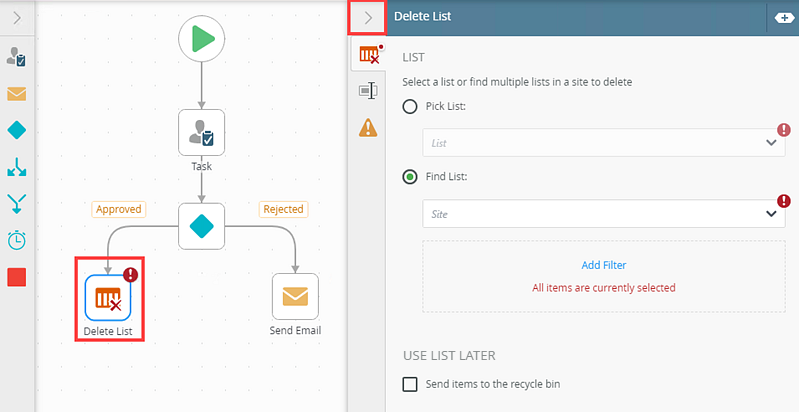Click the Start event play icon
This screenshot has height=412, width=799.
pos(202,39)
